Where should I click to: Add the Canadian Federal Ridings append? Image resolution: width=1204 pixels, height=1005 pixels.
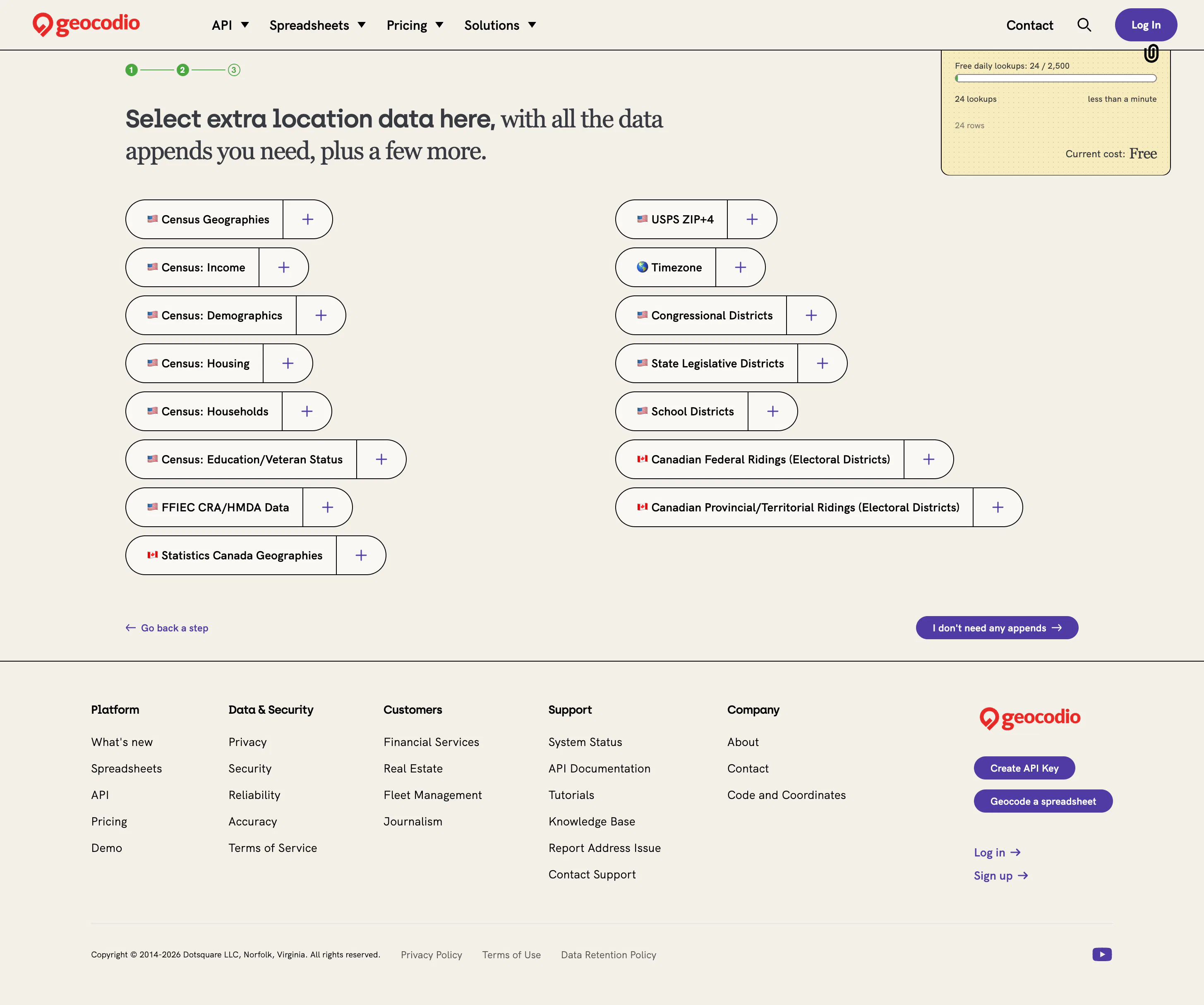pos(929,459)
